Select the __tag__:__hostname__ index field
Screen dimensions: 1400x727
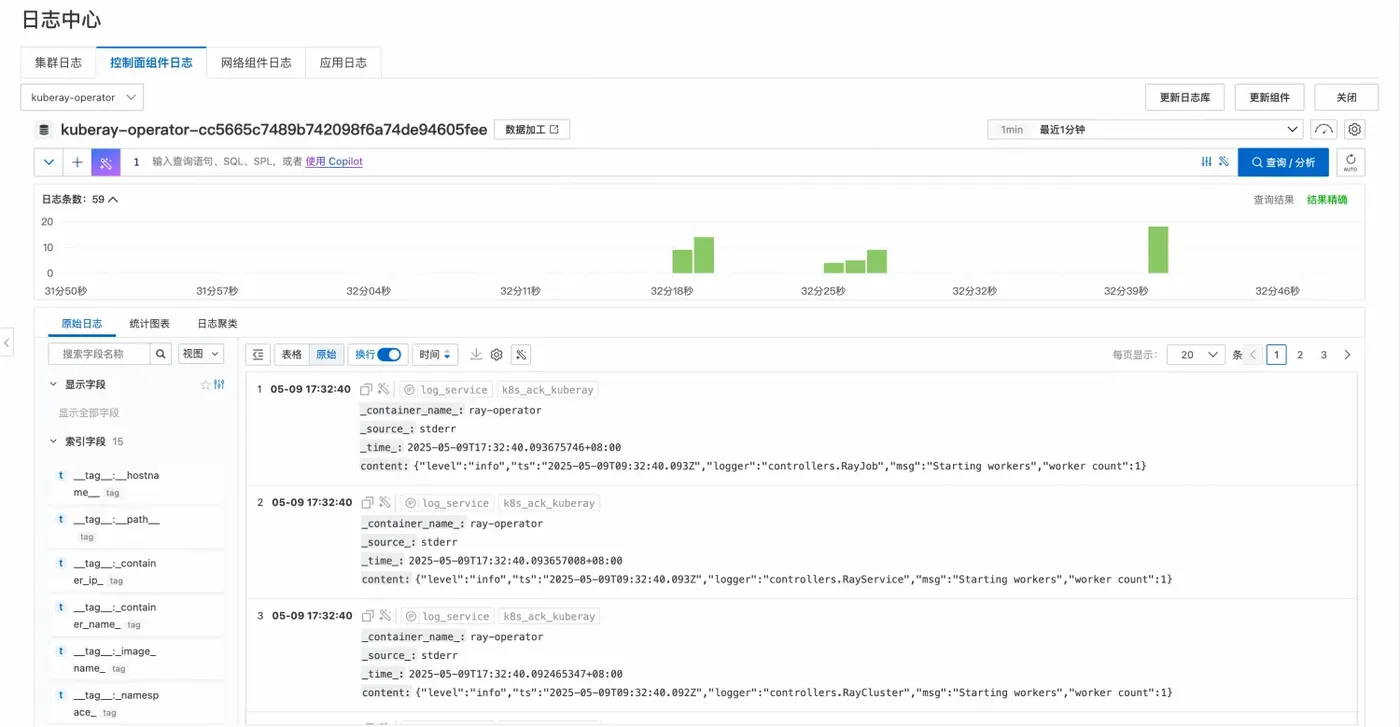pyautogui.click(x=136, y=484)
